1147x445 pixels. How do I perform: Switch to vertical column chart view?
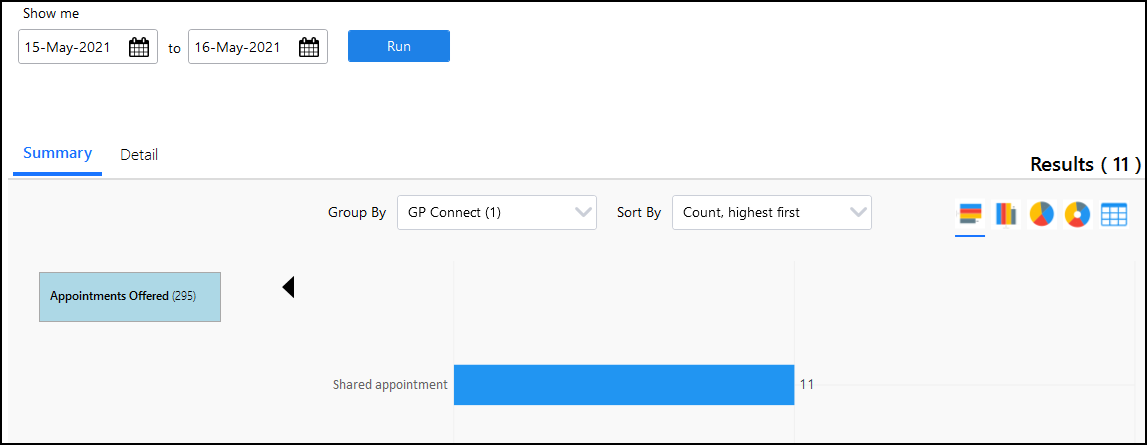point(1006,214)
